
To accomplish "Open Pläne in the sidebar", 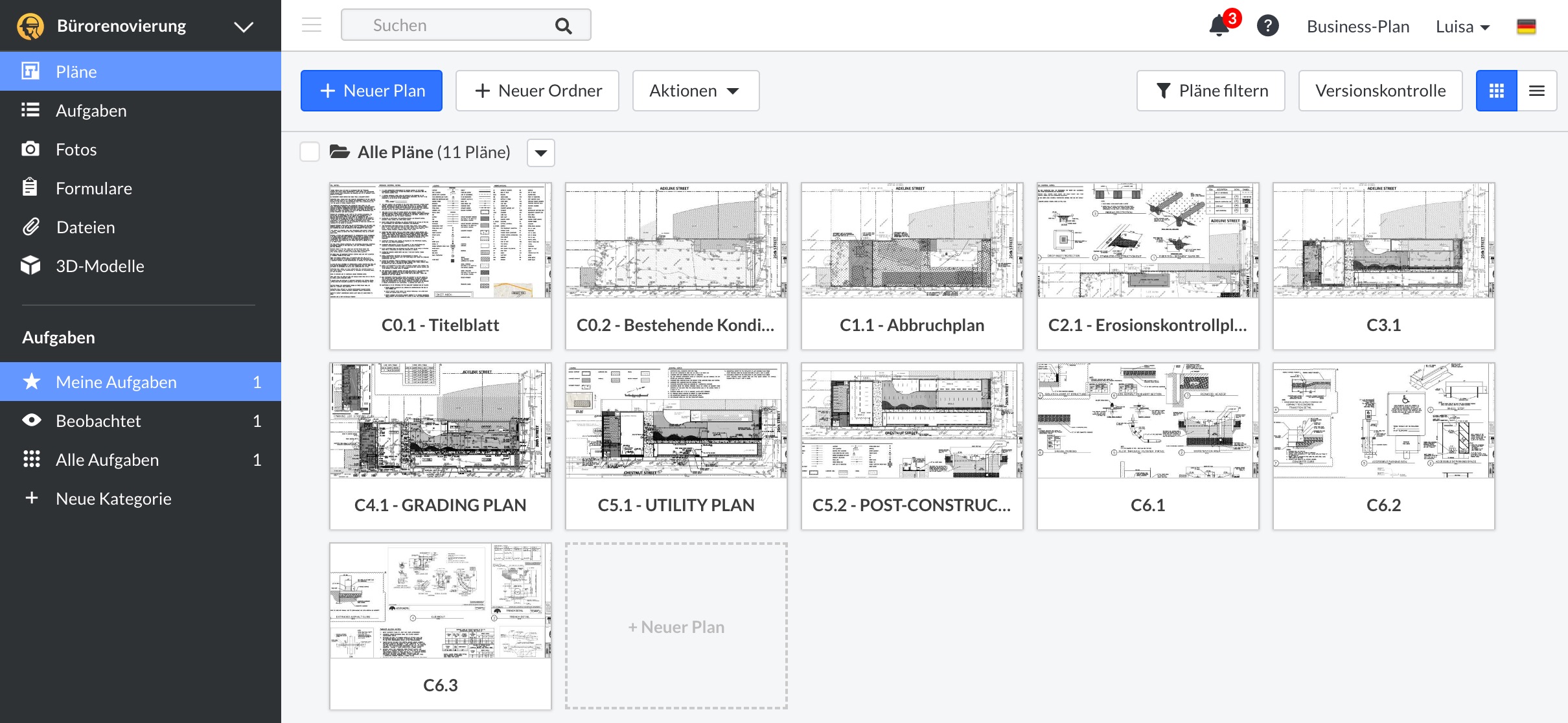I will point(141,71).
